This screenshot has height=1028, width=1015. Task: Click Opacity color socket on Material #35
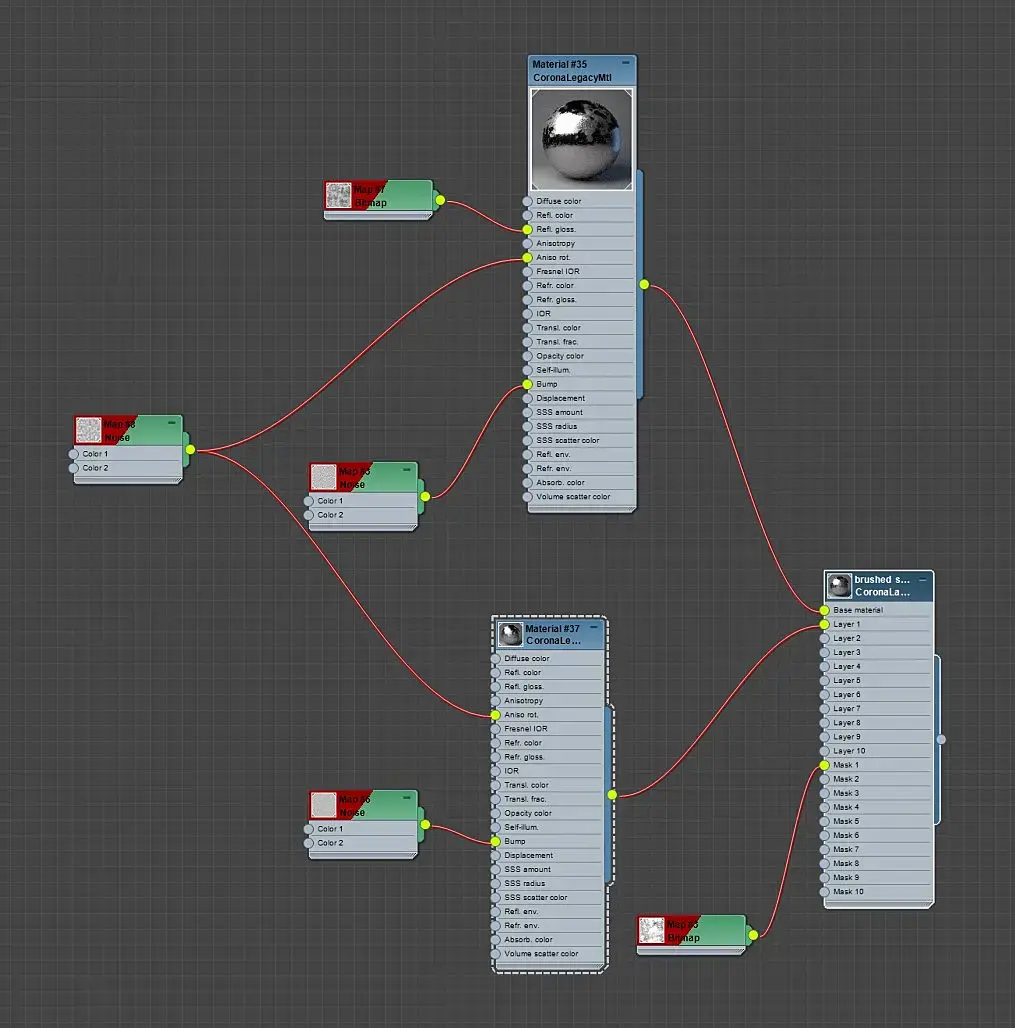pos(527,356)
